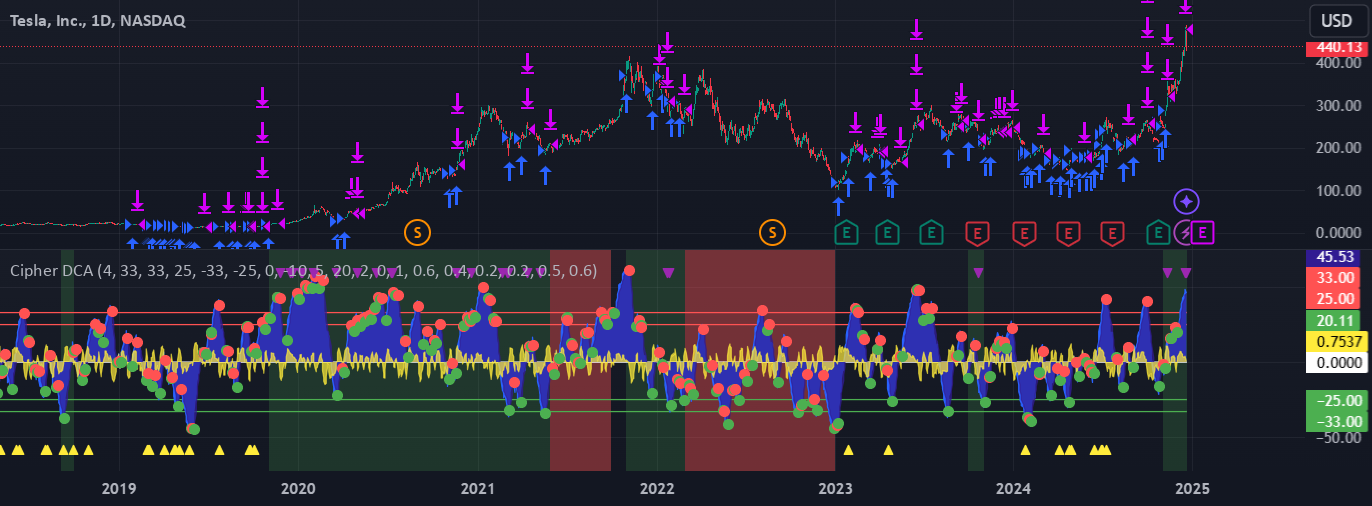The height and width of the screenshot is (506, 1372).
Task: Click the purple triangle marker in early 2022
Action: [x=668, y=272]
